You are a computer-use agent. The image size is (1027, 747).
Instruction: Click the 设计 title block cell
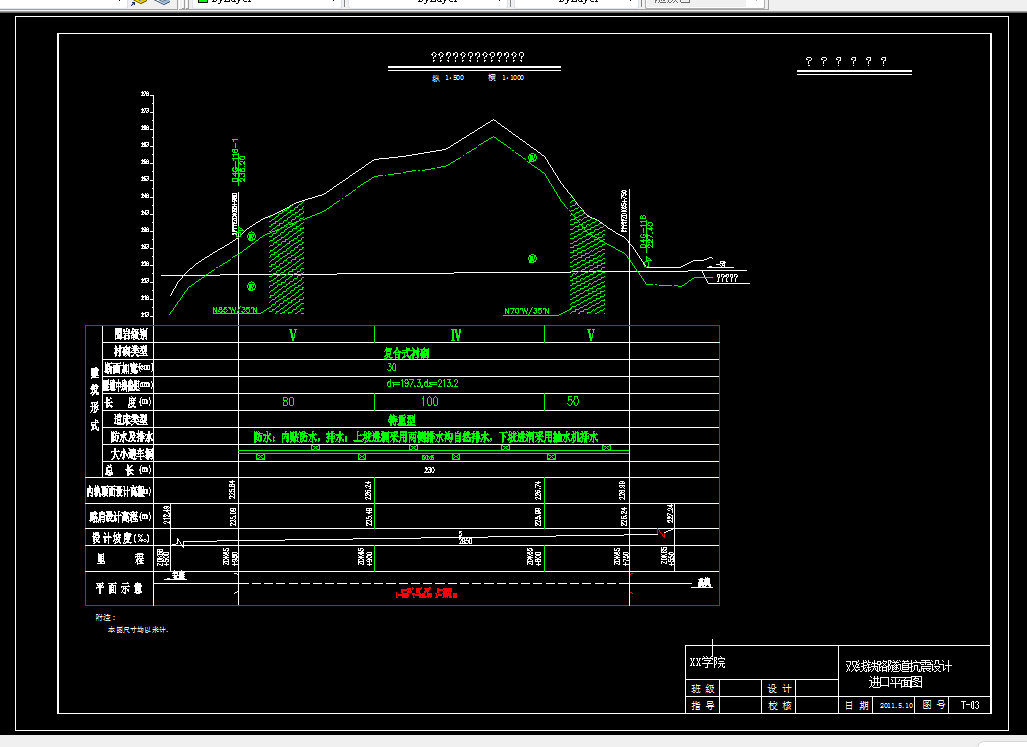(x=779, y=689)
